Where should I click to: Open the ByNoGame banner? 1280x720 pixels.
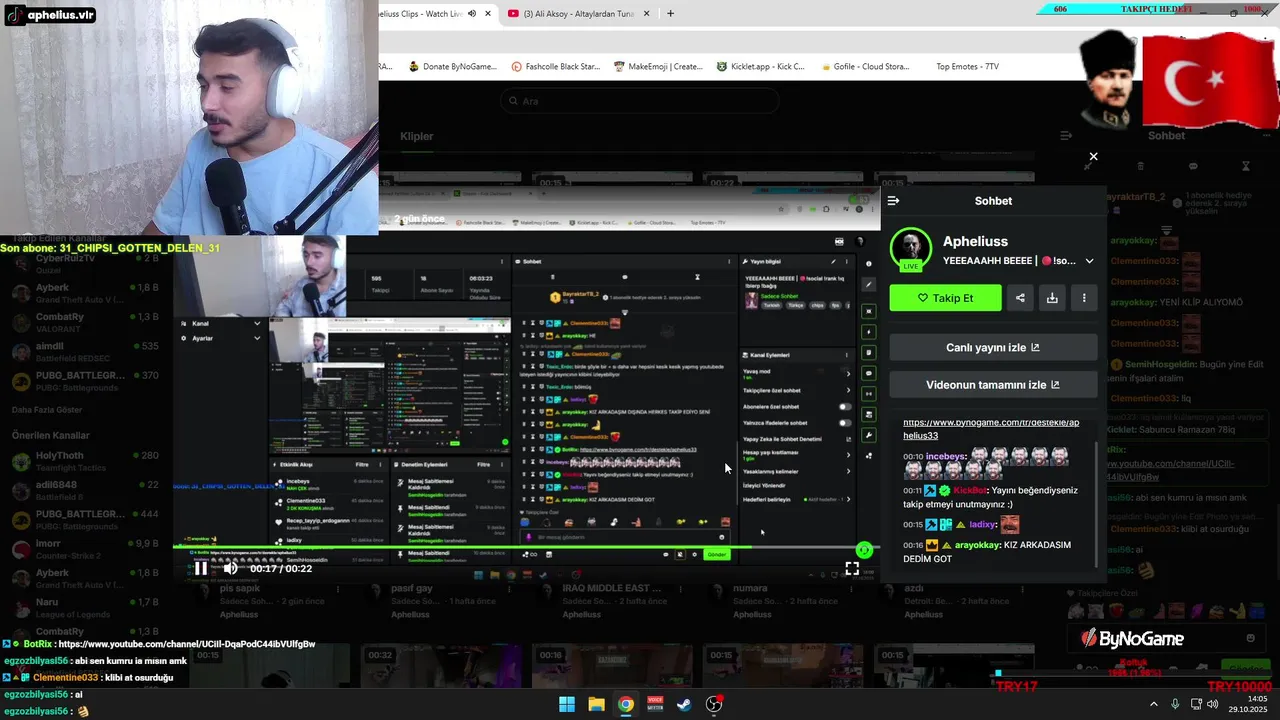click(x=1132, y=638)
